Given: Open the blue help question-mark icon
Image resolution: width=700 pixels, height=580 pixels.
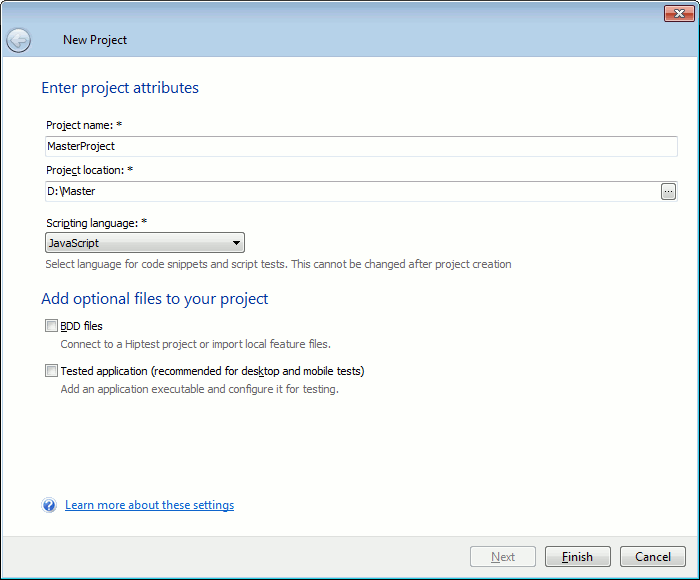Looking at the screenshot, I should 49,505.
